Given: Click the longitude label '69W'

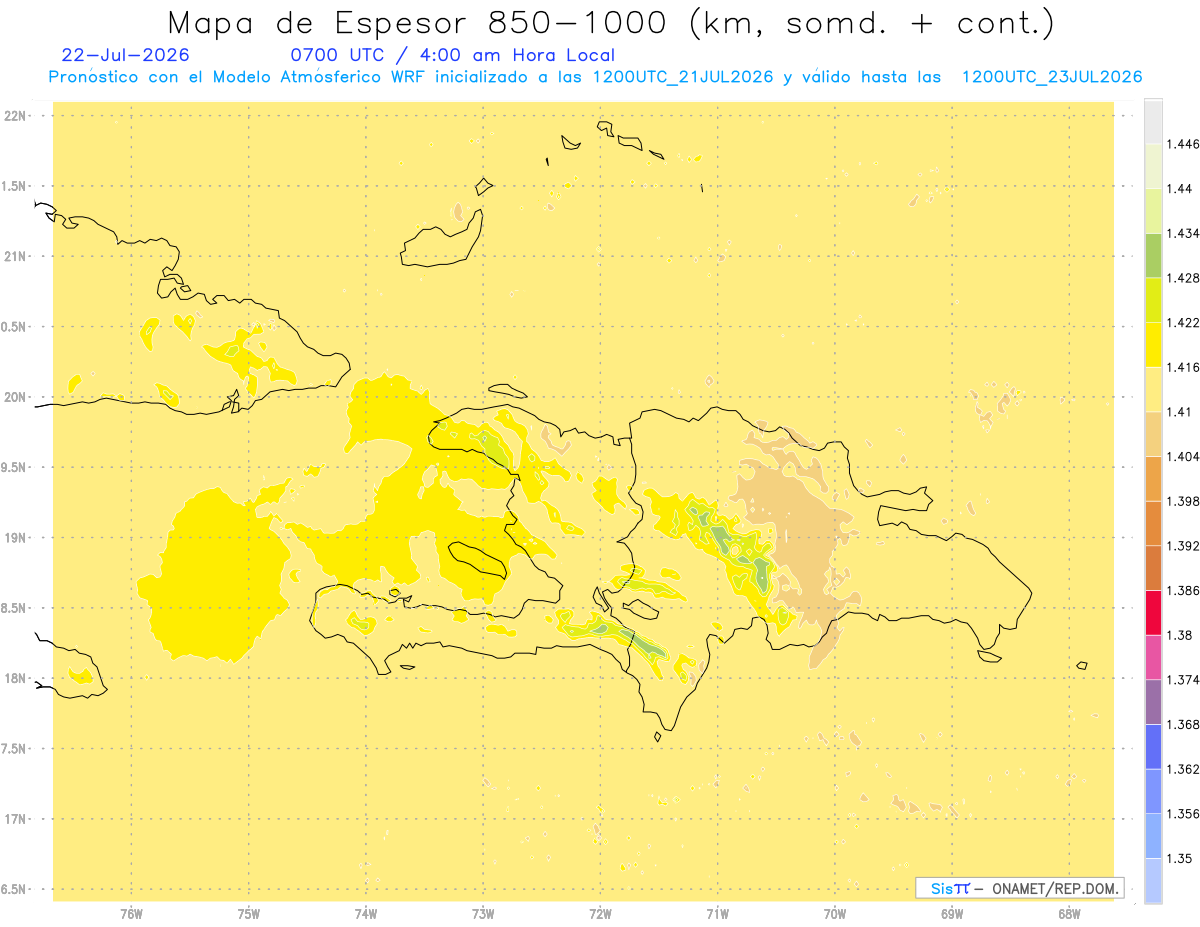Looking at the screenshot, I should click(952, 914).
